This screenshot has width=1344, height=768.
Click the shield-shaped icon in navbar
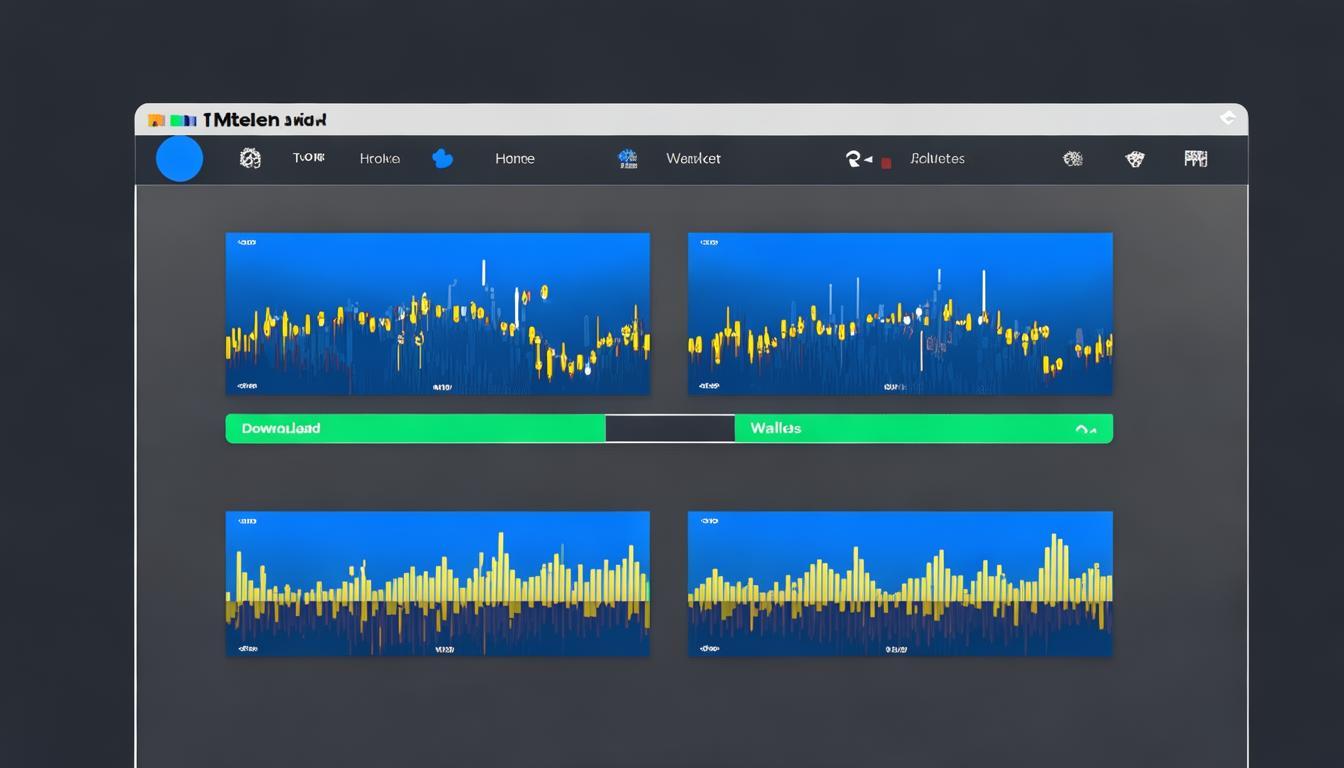[x=1135, y=158]
